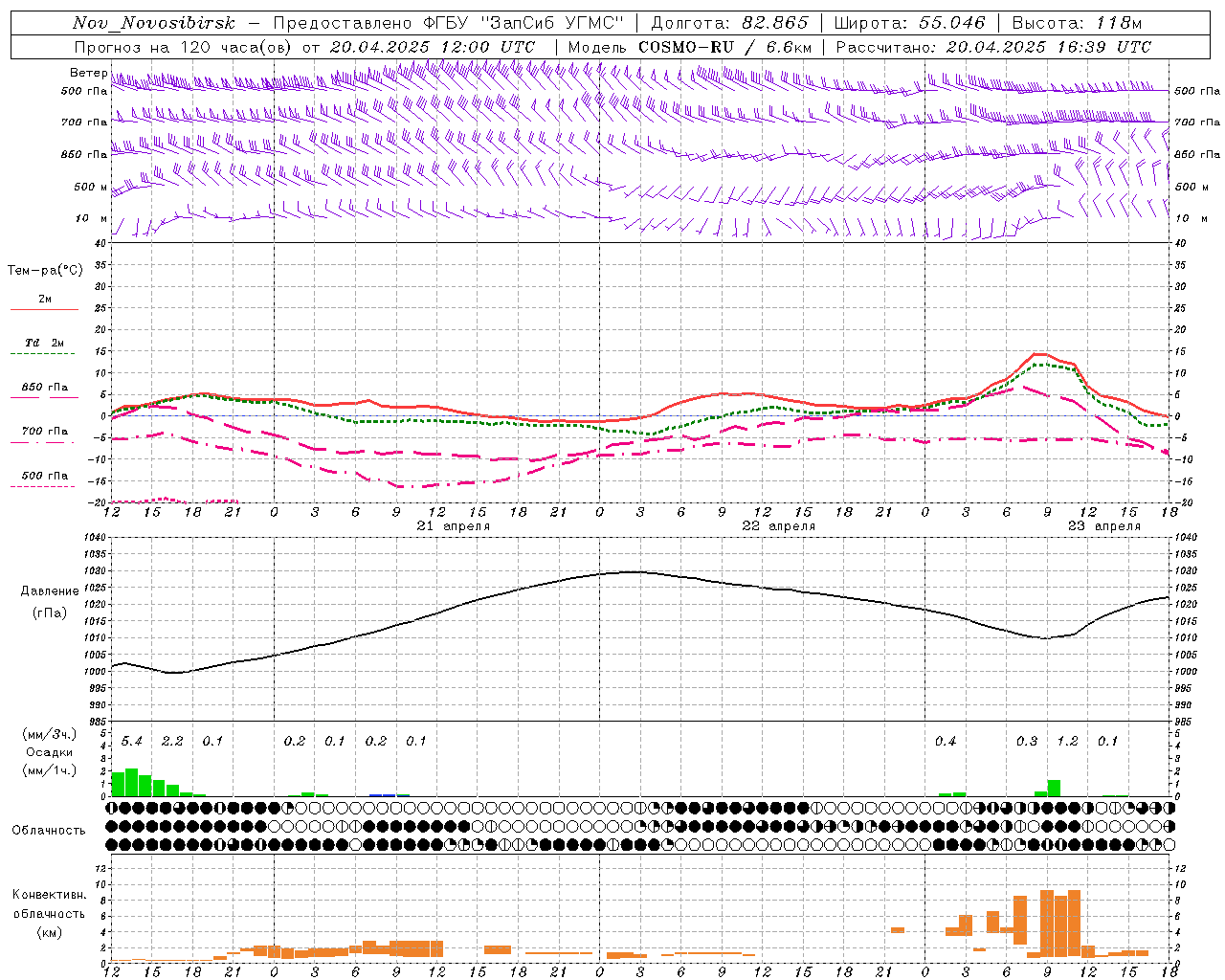Select the 0.4 precipitation total value
1225x980 pixels.
click(946, 742)
